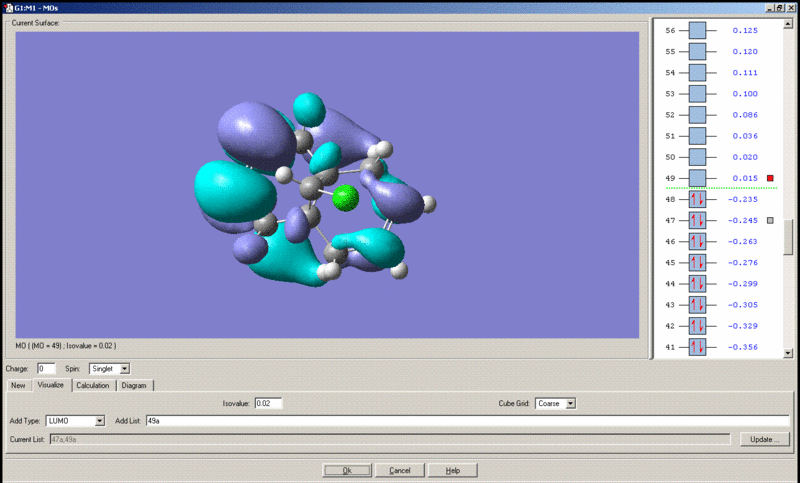Image resolution: width=800 pixels, height=483 pixels.
Task: Click the Cancel button
Action: (x=399, y=470)
